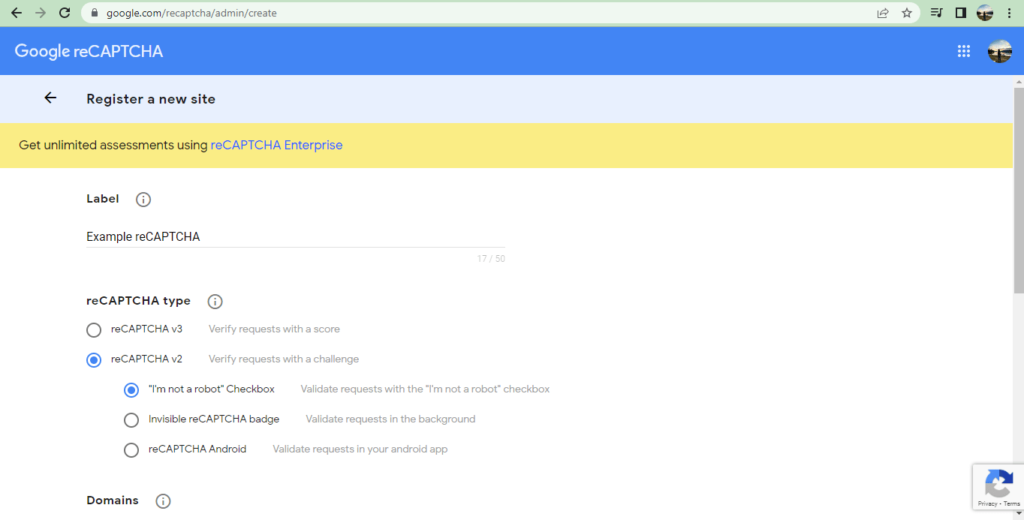Click the Label info icon
1024x520 pixels.
point(143,200)
